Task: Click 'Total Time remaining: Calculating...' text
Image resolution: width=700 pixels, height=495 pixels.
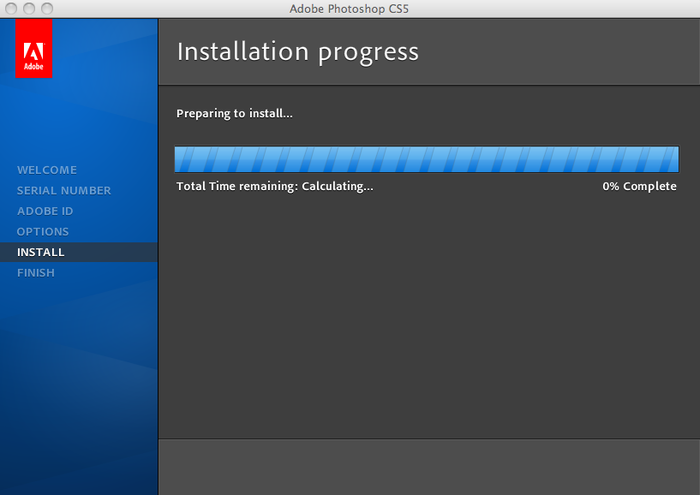Action: [x=275, y=186]
